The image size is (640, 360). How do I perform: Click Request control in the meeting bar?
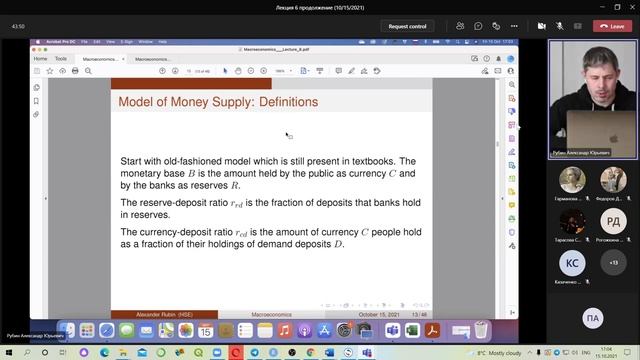407,26
